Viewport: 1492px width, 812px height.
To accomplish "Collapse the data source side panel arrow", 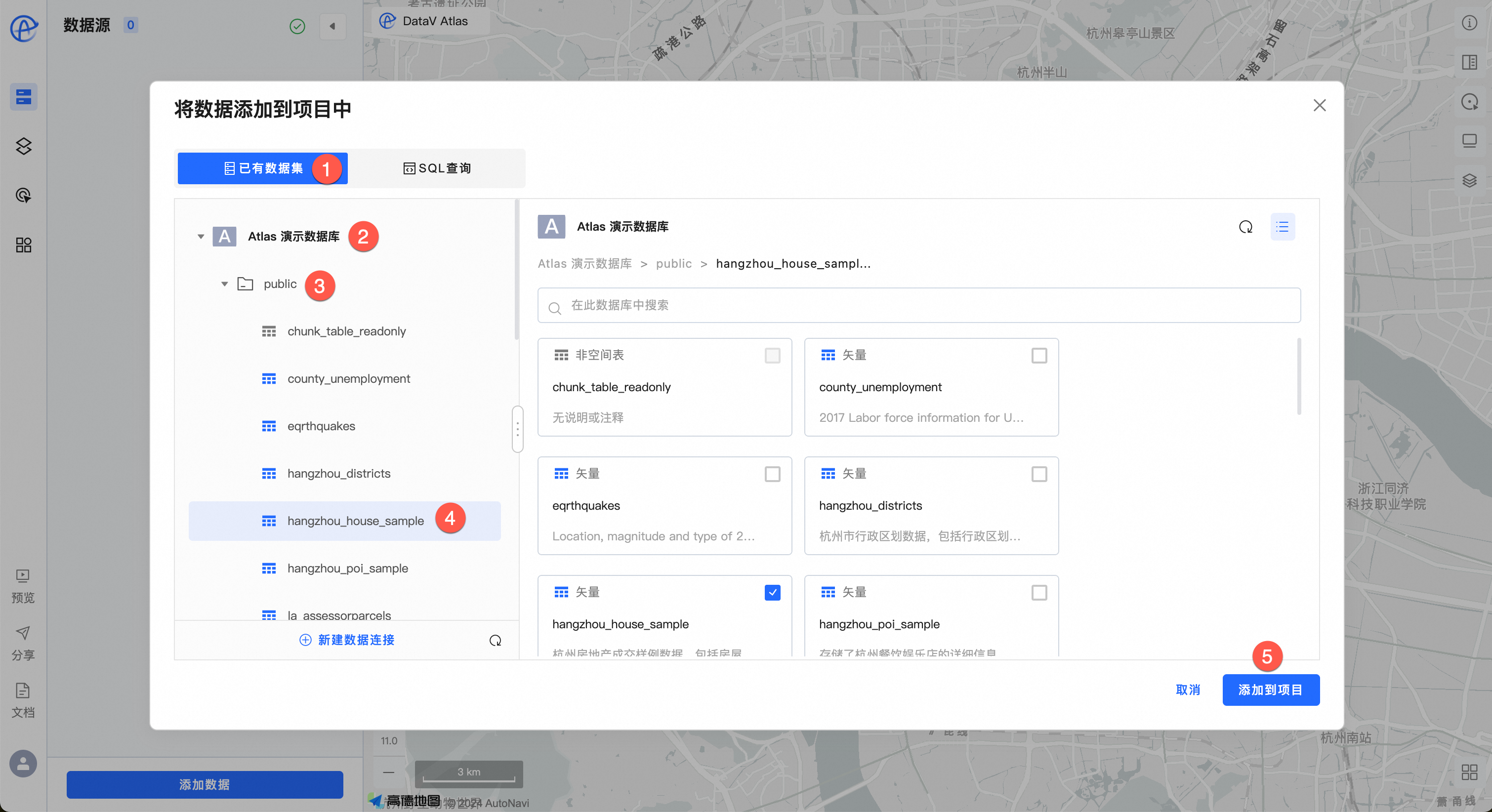I will click(x=332, y=26).
